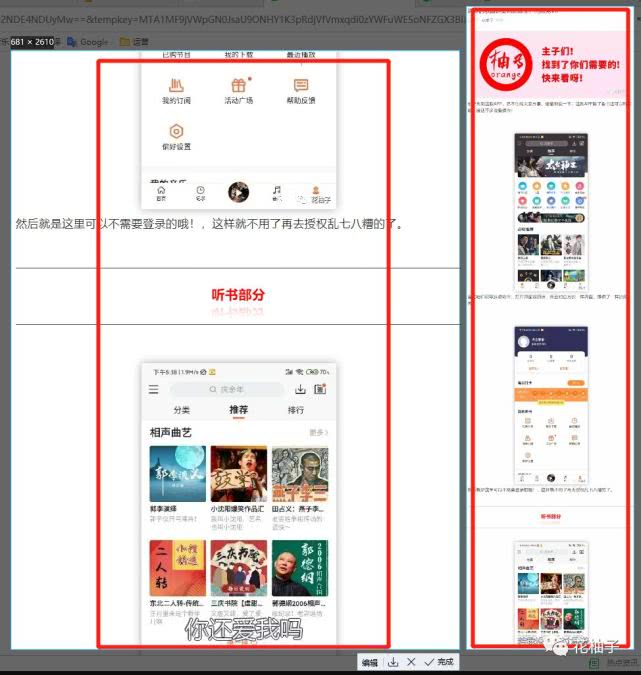The width and height of the screenshot is (641, 675).
Task: Select the 最近播放 label
Action: [x=301, y=55]
